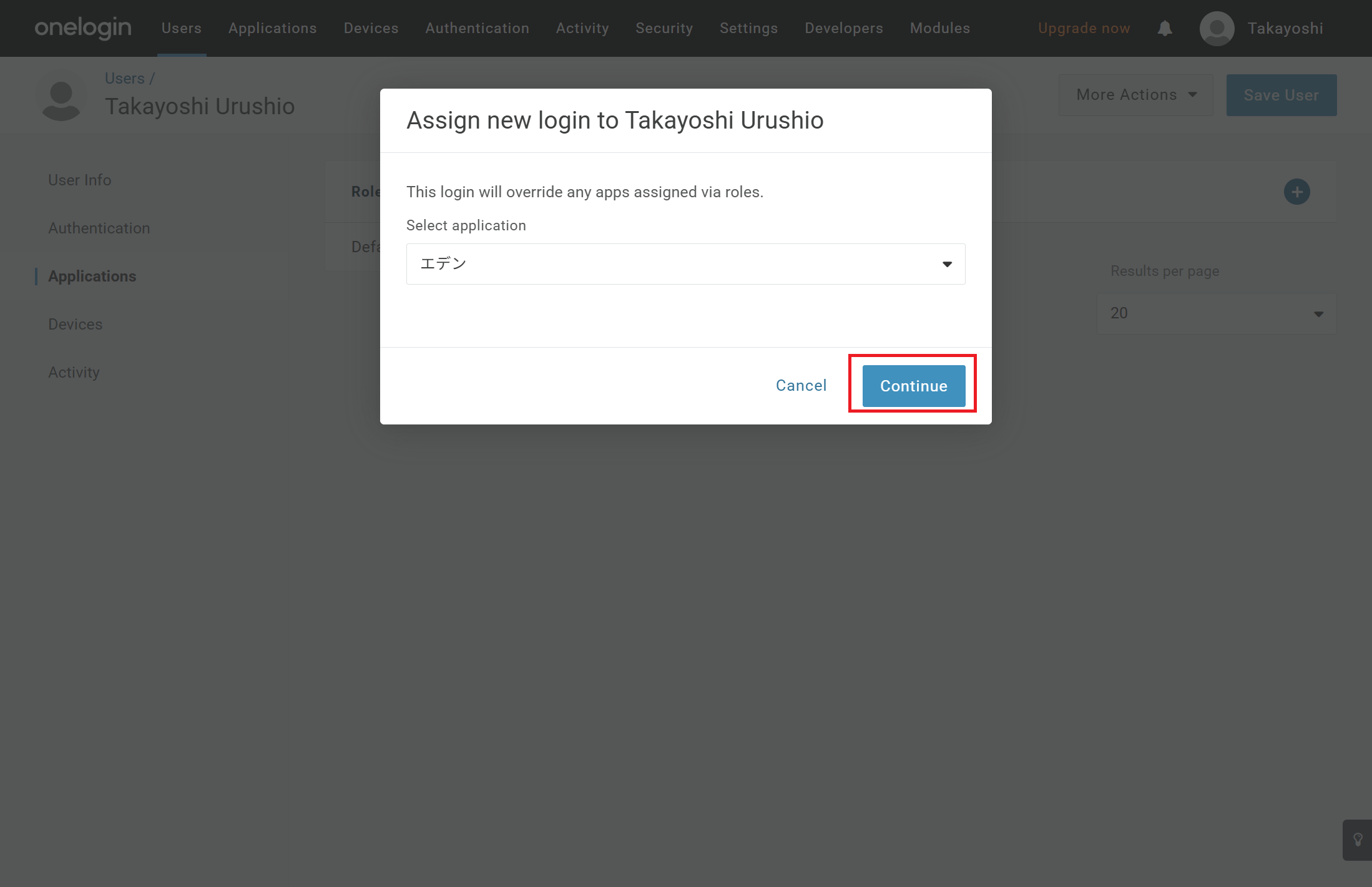
Task: Go to the Devices sidebar tab
Action: pos(76,325)
